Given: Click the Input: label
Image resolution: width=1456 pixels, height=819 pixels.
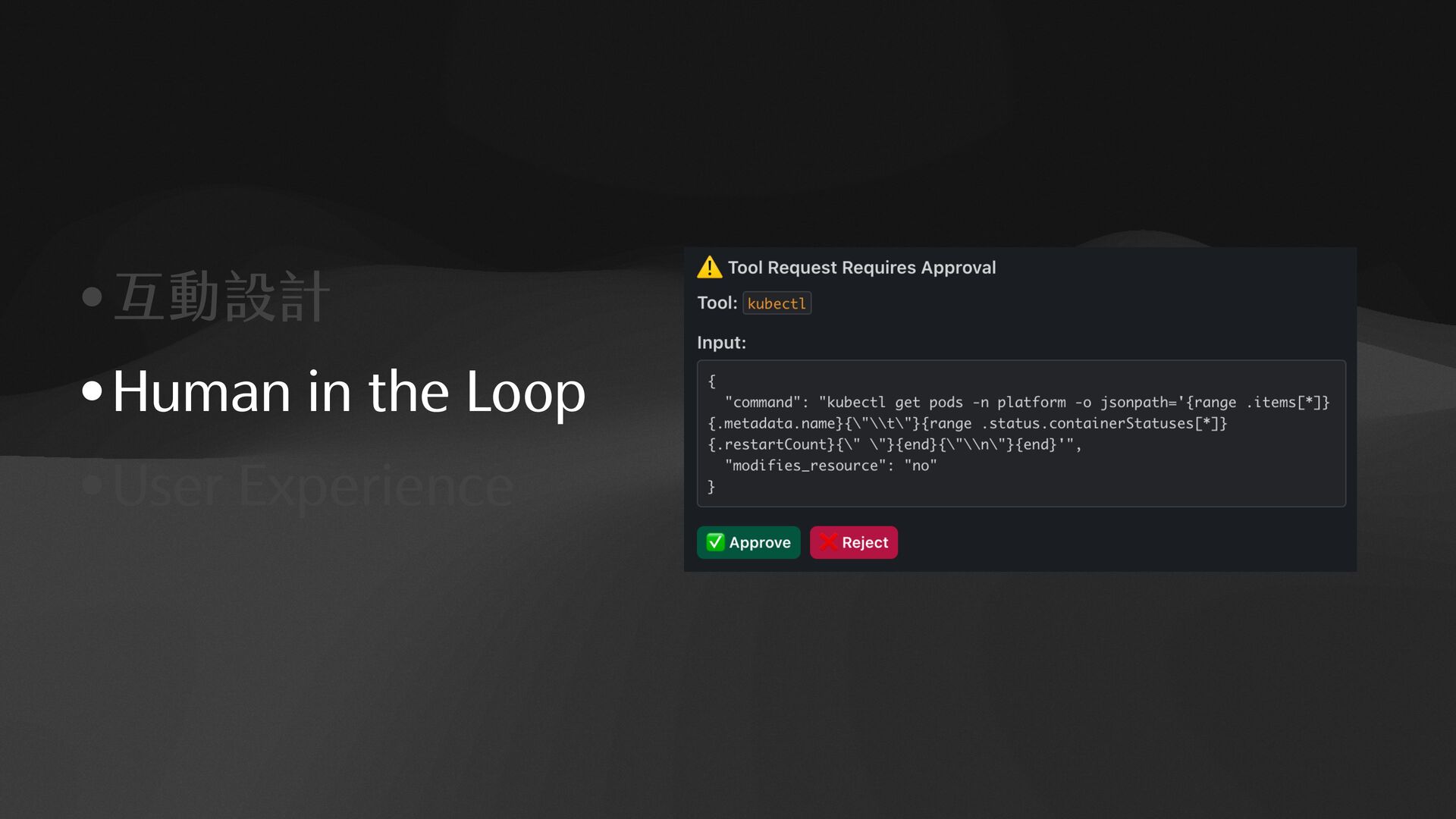Looking at the screenshot, I should [721, 343].
